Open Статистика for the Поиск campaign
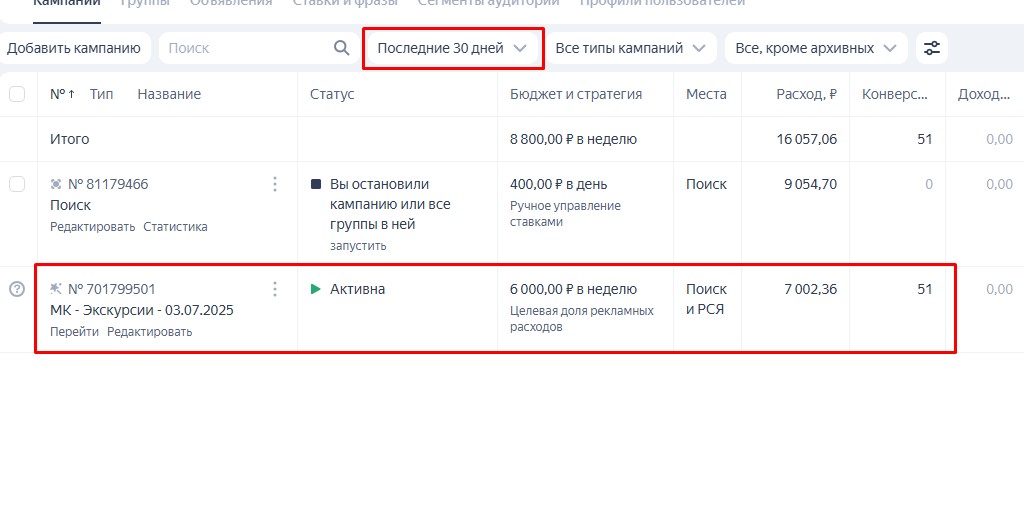 (x=176, y=227)
